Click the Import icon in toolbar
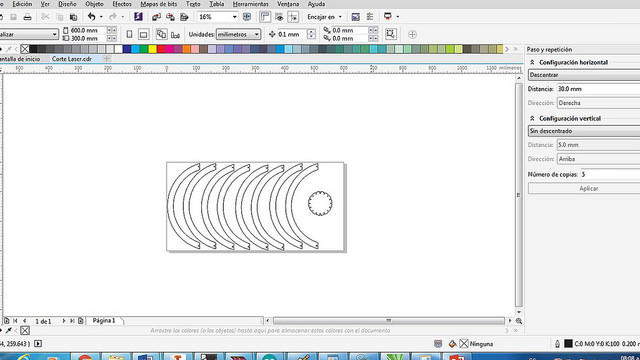Screen dimensions: 640x360 (x=156, y=17)
